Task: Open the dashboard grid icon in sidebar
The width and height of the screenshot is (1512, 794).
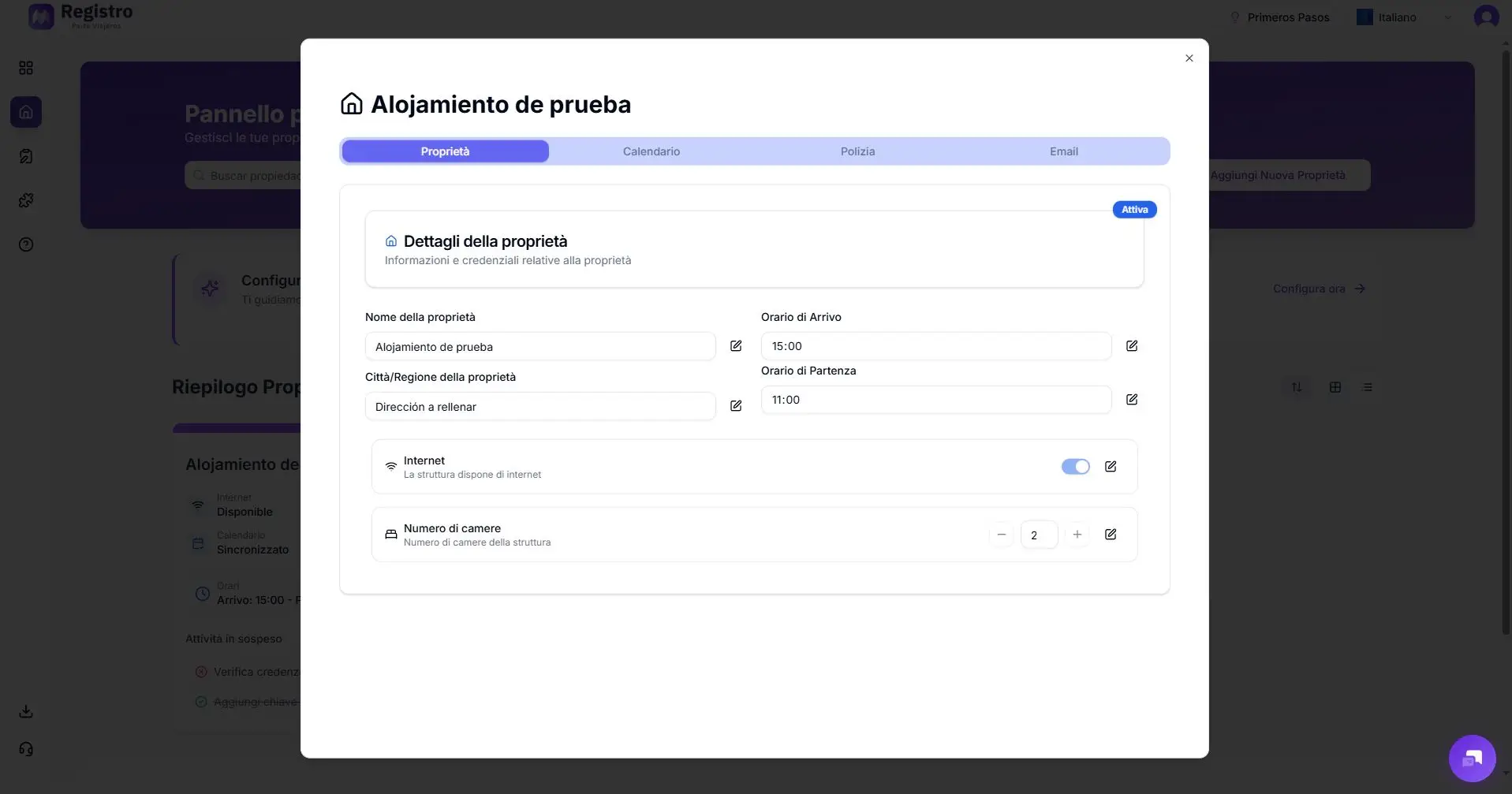Action: click(26, 68)
